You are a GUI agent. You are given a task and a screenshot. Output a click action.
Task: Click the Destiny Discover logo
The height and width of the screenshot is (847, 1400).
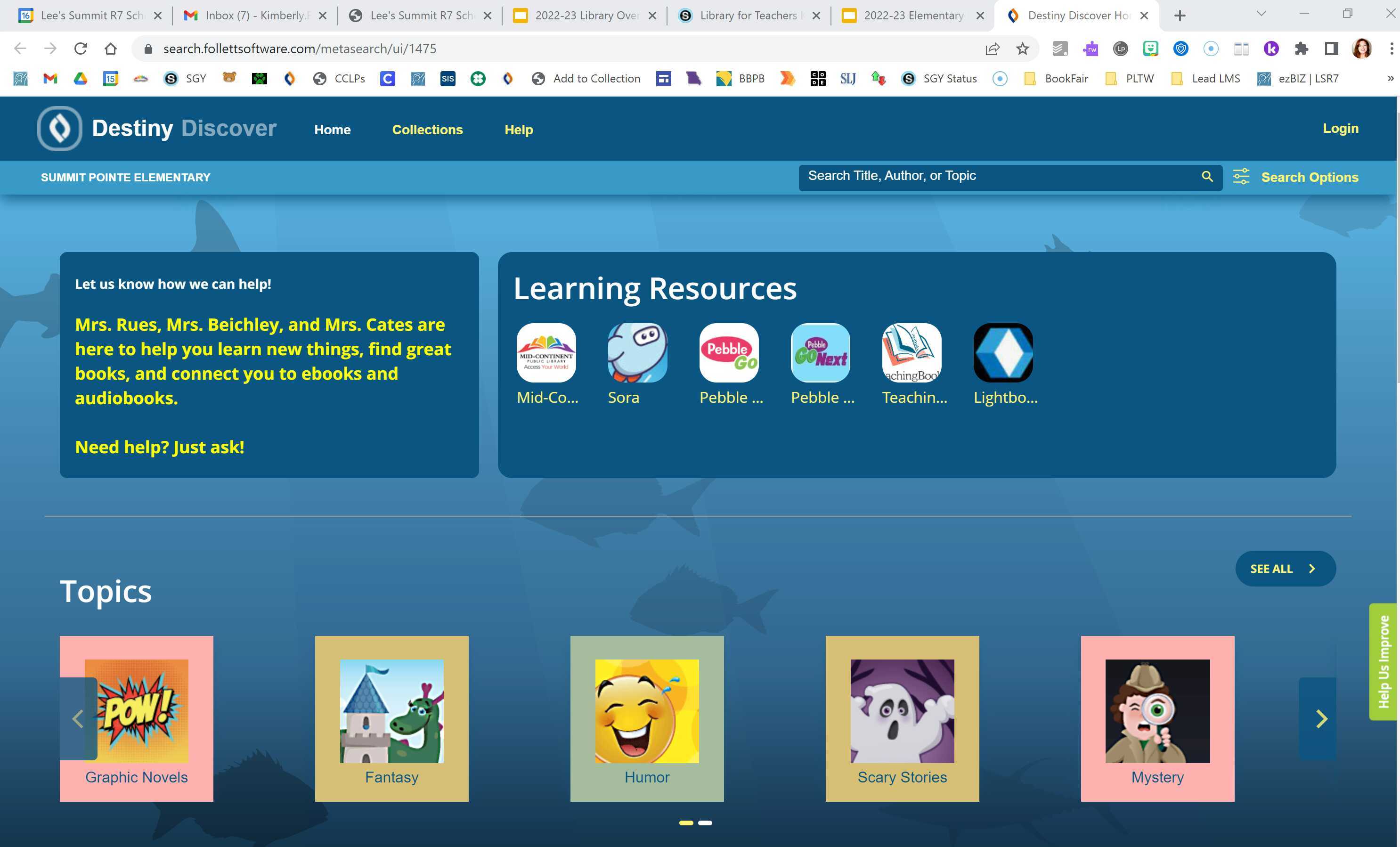point(60,129)
